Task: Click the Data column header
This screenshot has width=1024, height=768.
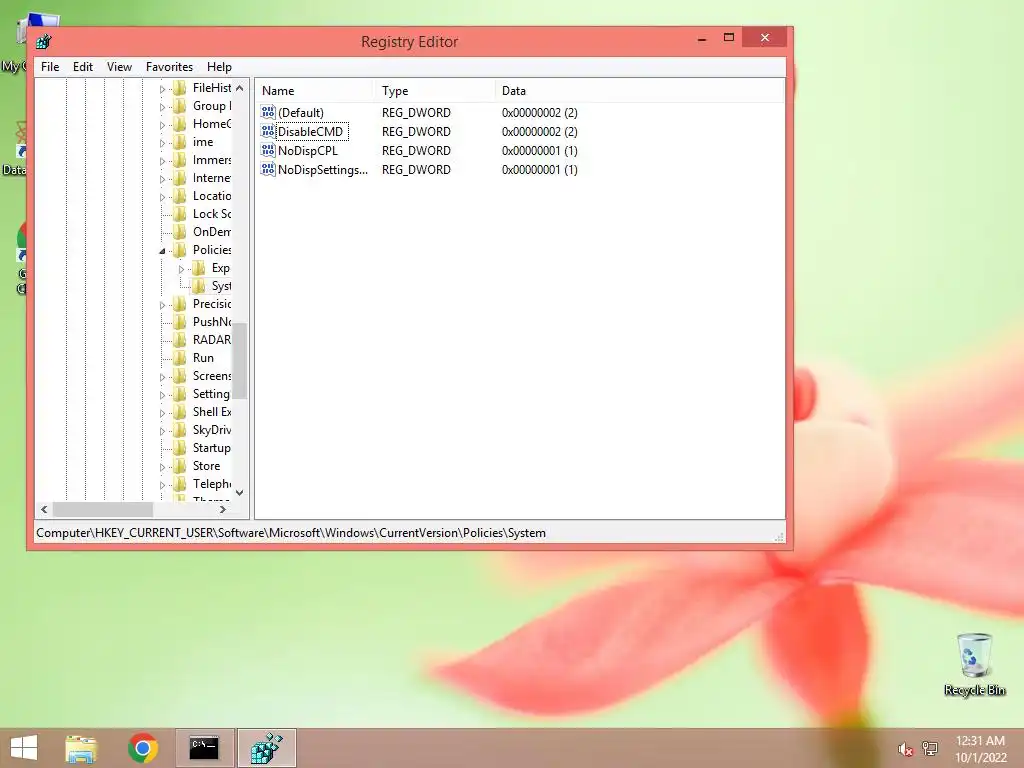Action: (x=639, y=91)
